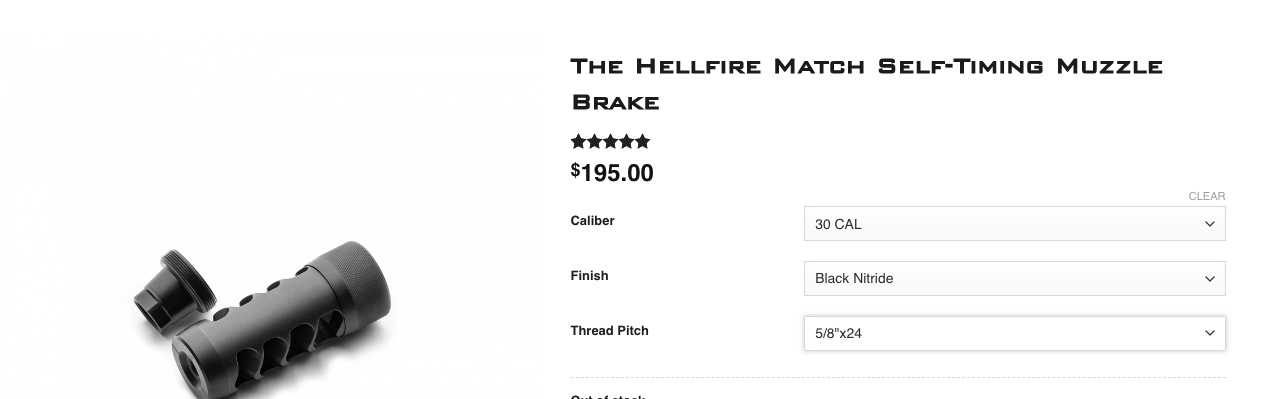Open the Finish dropdown showing Black Nitride
Screen dimensions: 1269x399
1014,279
